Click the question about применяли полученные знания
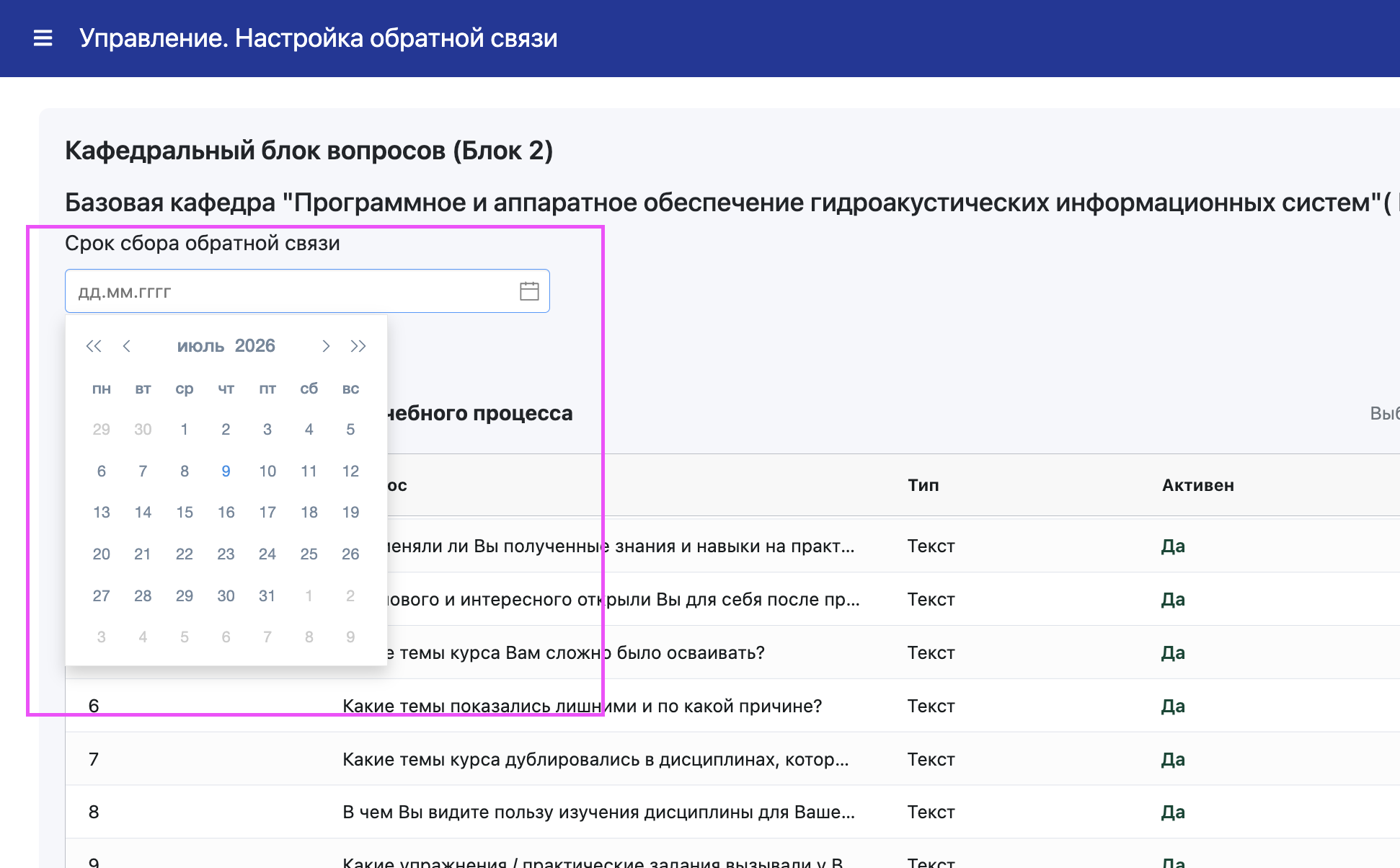The width and height of the screenshot is (1400, 868). coord(621,546)
